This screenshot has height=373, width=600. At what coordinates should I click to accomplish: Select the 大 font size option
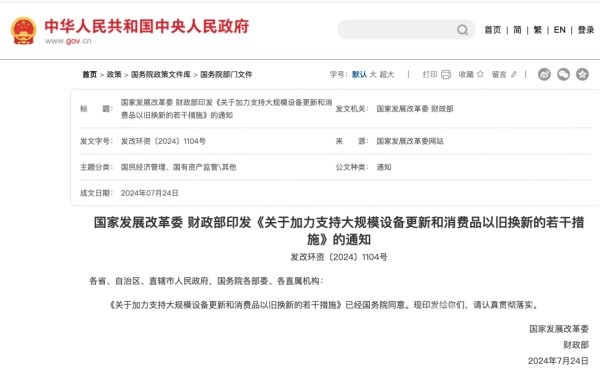pyautogui.click(x=373, y=74)
